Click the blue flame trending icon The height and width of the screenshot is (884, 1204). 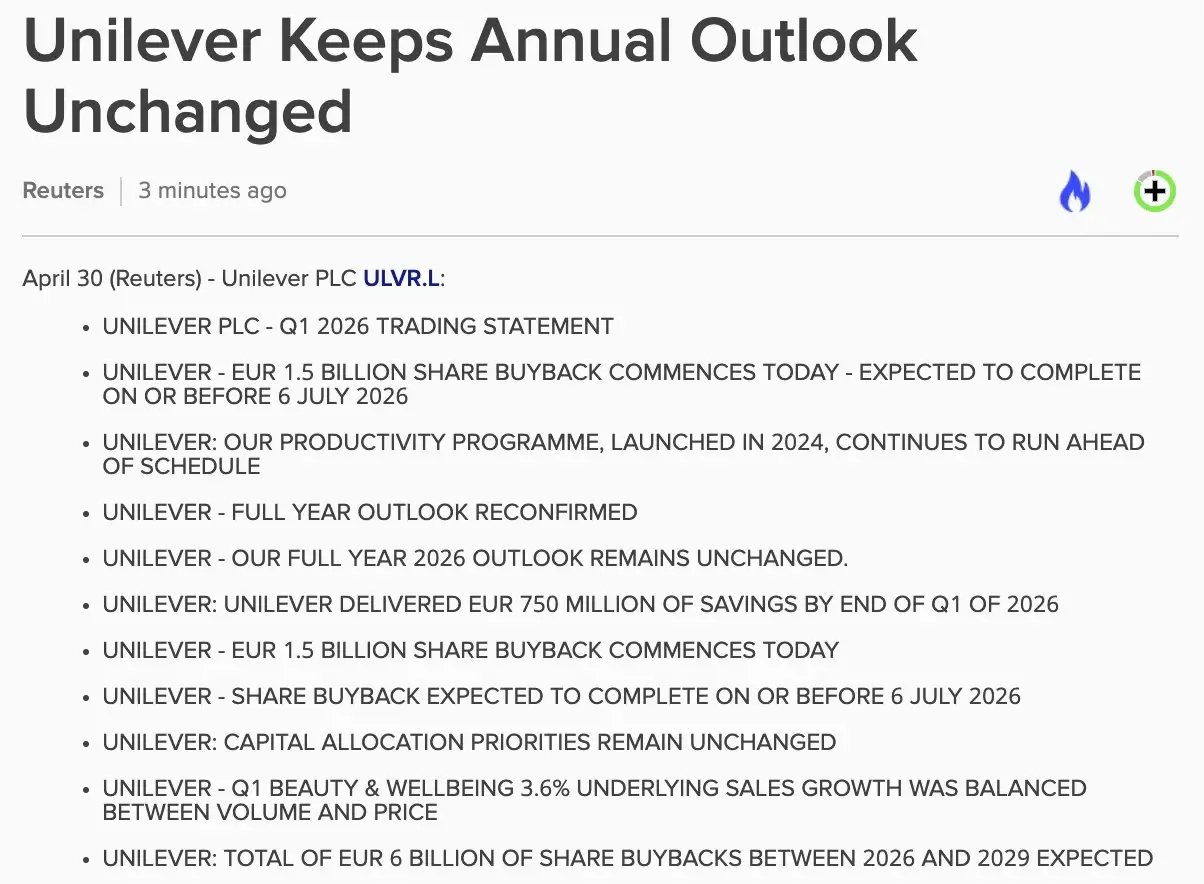pyautogui.click(x=1075, y=191)
